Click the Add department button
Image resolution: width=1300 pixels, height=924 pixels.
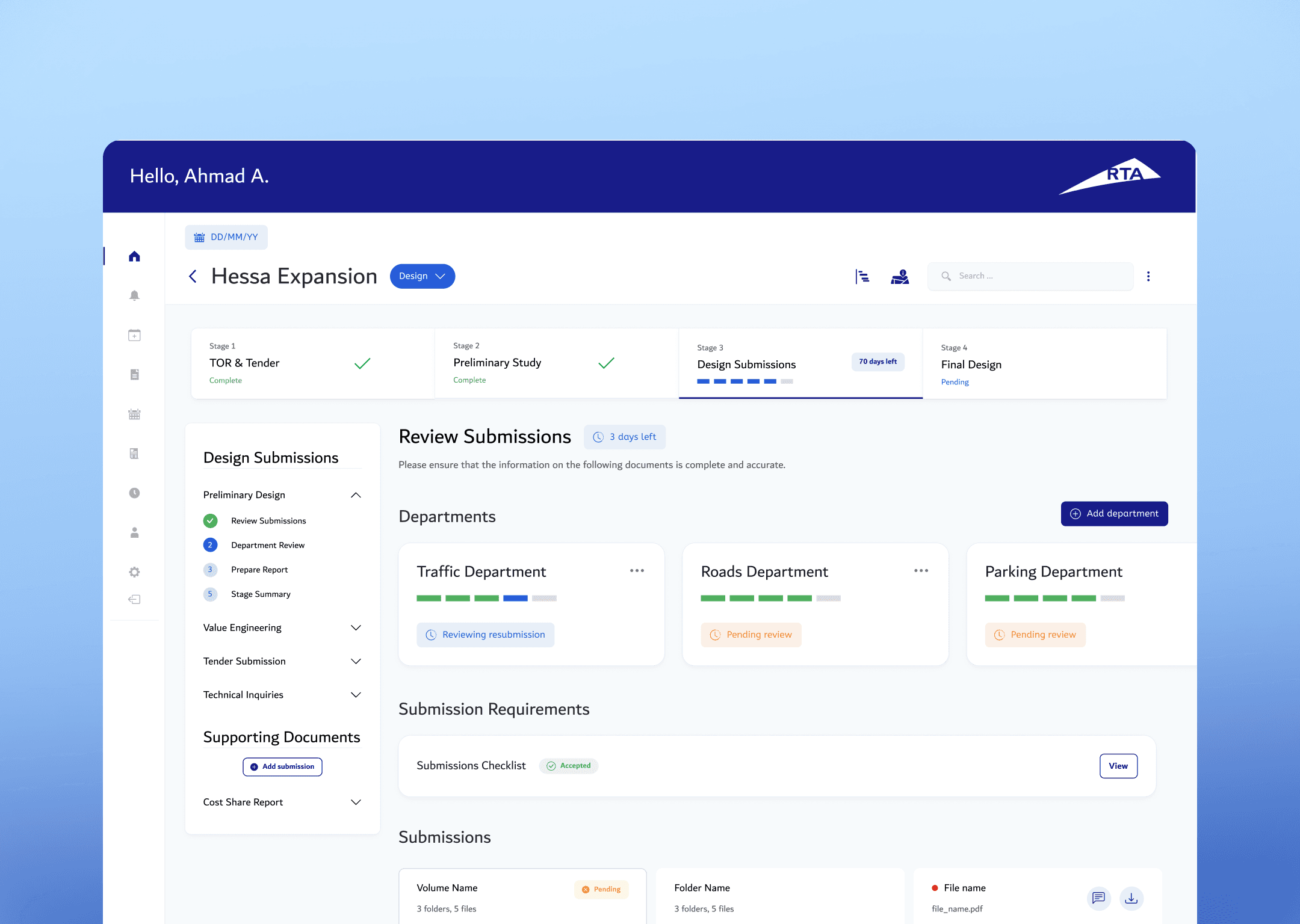click(1114, 514)
